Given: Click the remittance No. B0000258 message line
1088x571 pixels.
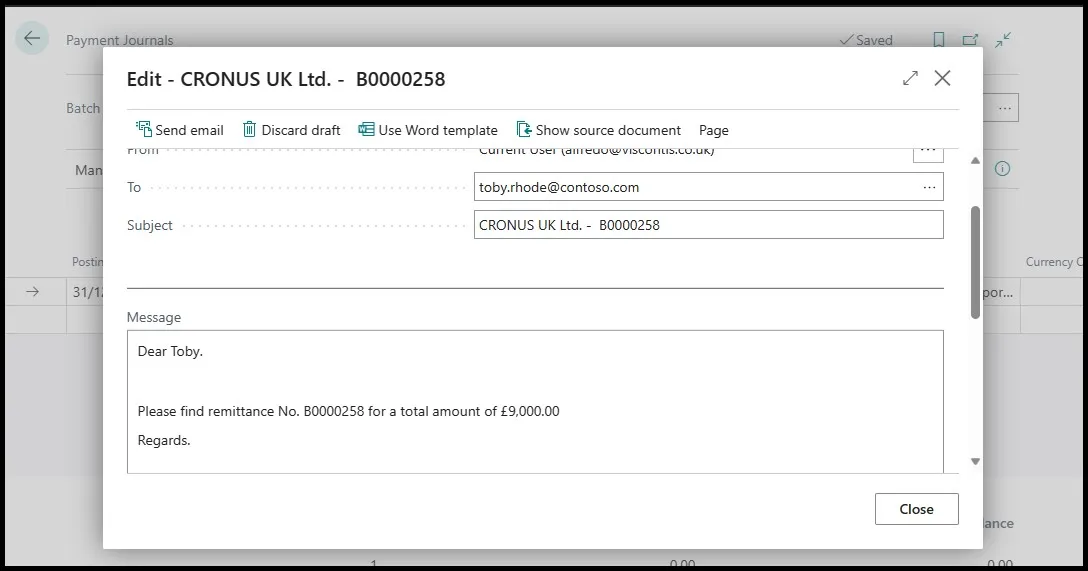Looking at the screenshot, I should [348, 411].
